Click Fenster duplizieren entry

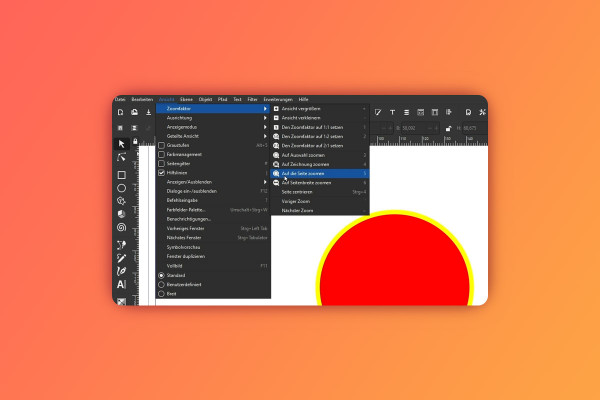[x=213, y=256]
